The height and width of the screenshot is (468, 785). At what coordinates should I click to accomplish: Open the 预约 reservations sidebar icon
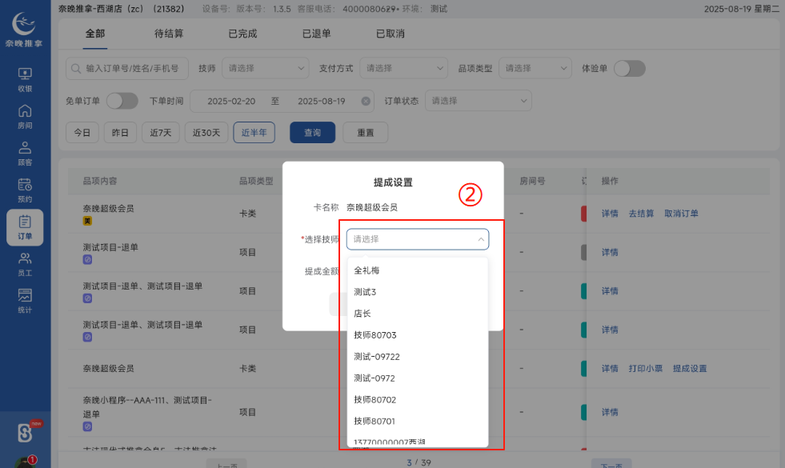25,191
